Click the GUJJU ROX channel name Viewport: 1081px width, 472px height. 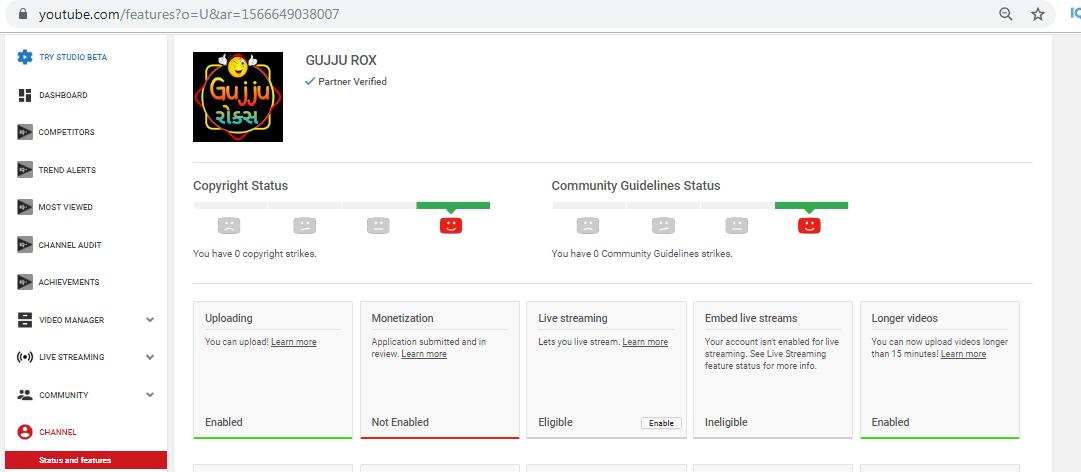341,61
